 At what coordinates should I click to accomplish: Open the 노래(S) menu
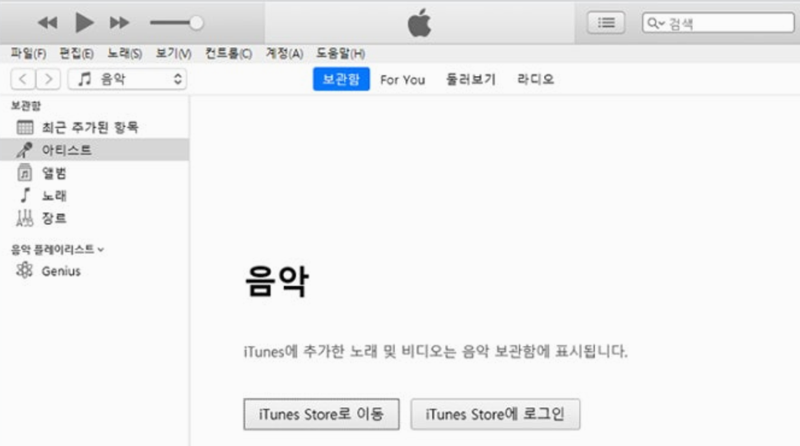124,54
